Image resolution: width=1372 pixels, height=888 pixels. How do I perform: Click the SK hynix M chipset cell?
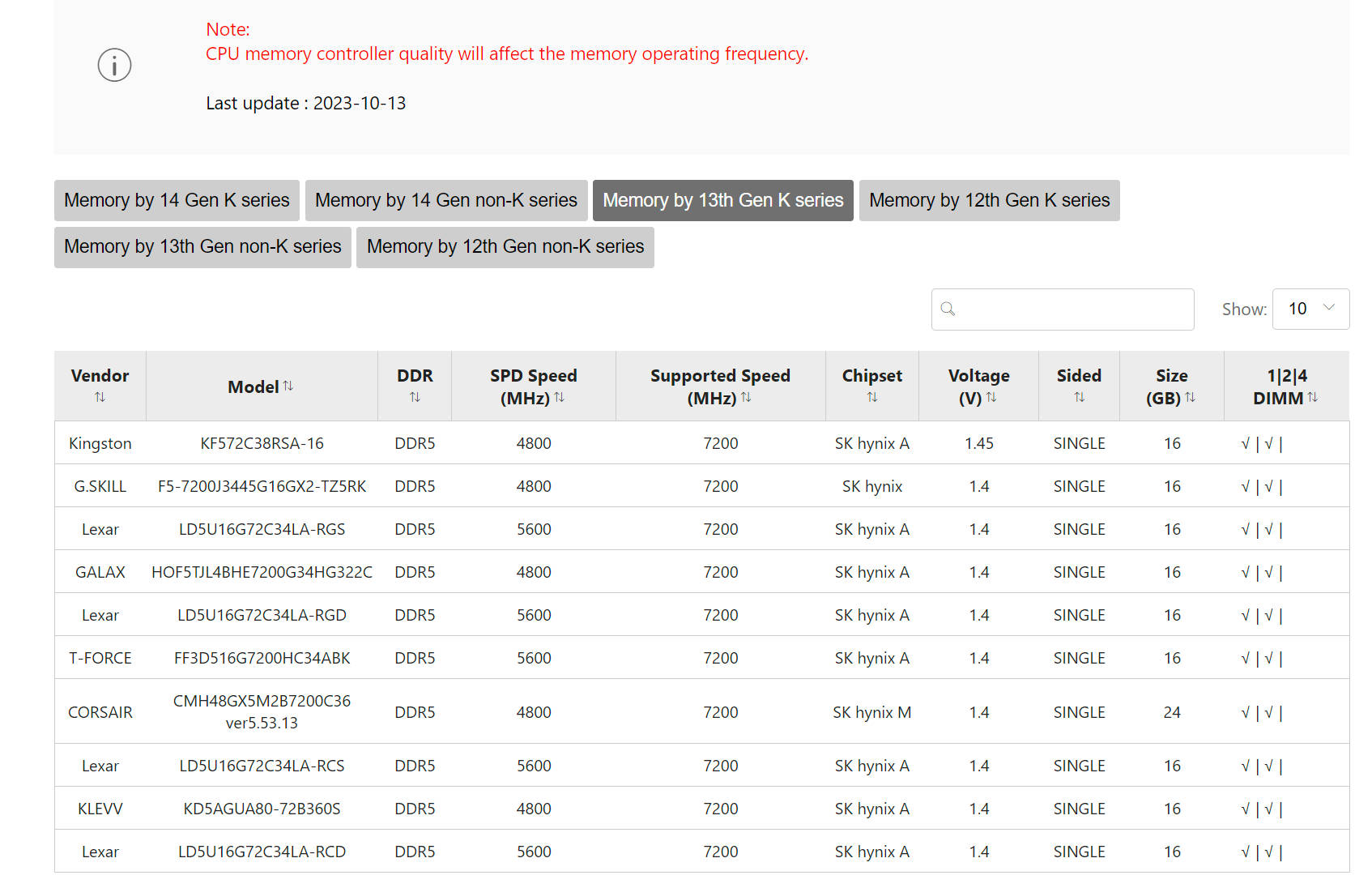tap(872, 712)
